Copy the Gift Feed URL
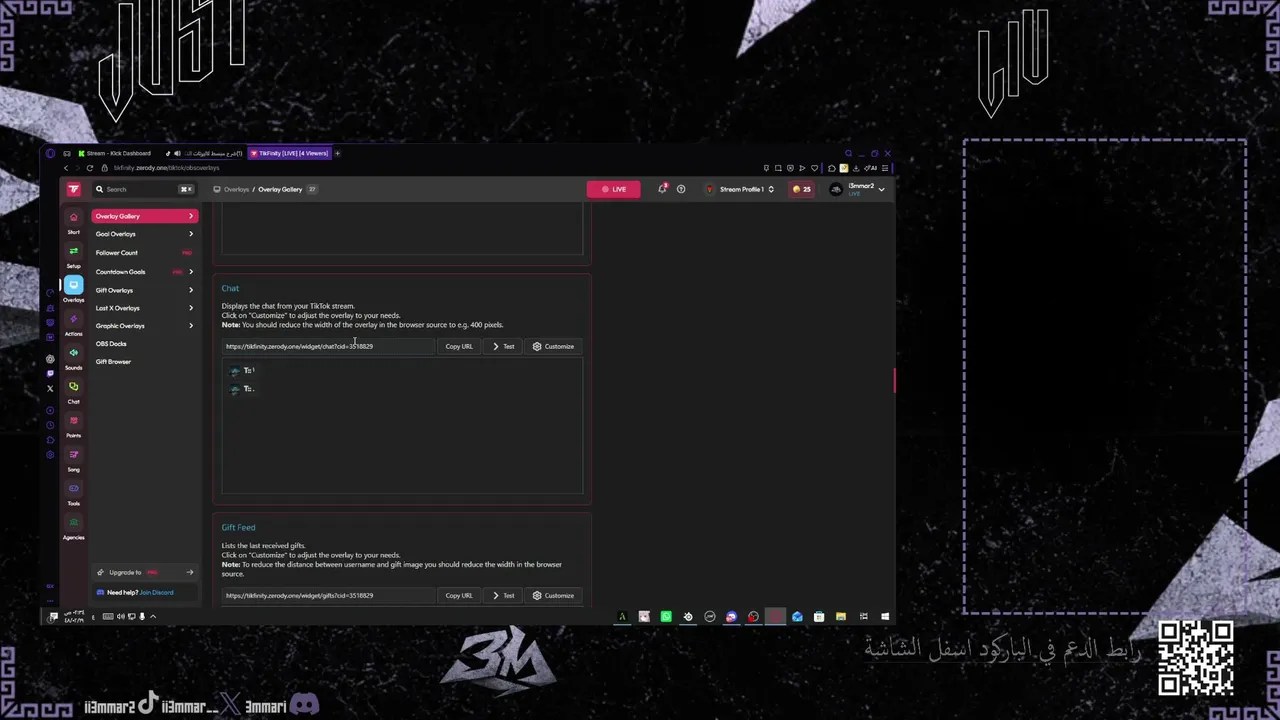The image size is (1280, 720). point(459,595)
